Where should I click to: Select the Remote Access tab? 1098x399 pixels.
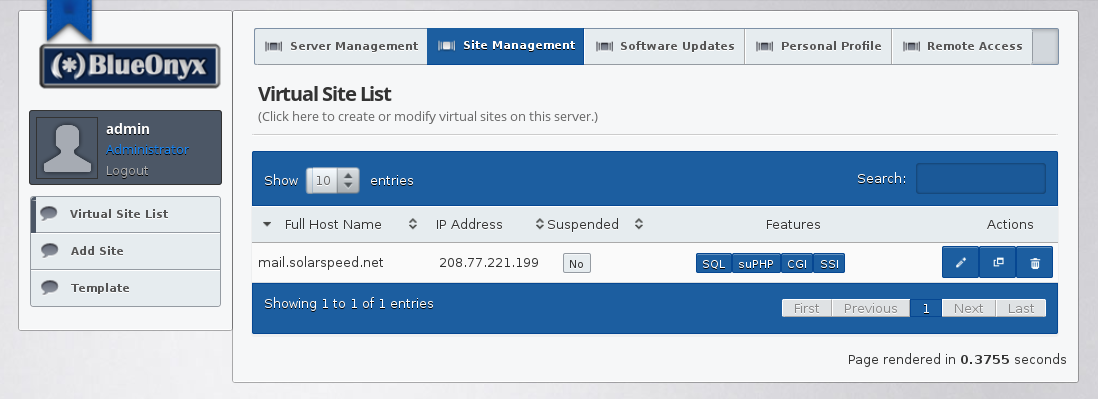click(962, 46)
